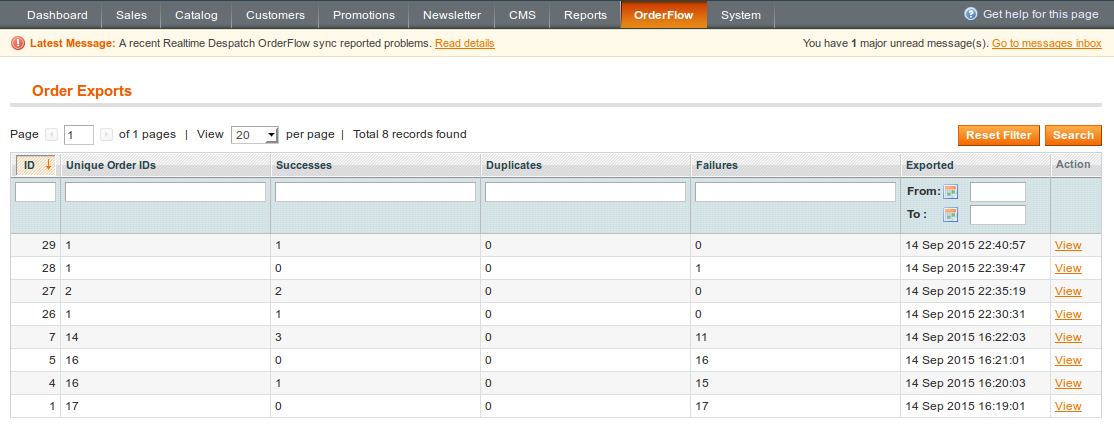Go to messages inbox link
The width and height of the screenshot is (1114, 435).
[x=1047, y=43]
